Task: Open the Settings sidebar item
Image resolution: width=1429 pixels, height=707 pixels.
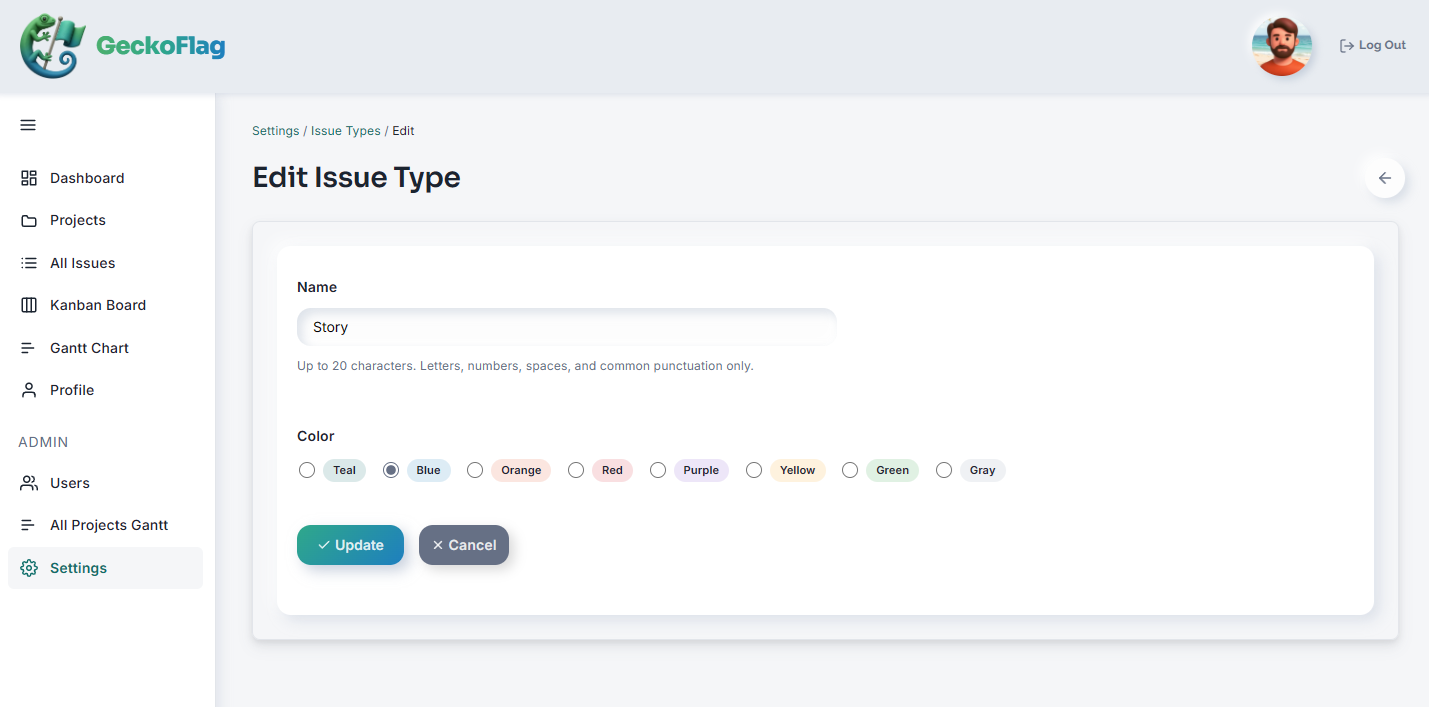Action: tap(105, 568)
